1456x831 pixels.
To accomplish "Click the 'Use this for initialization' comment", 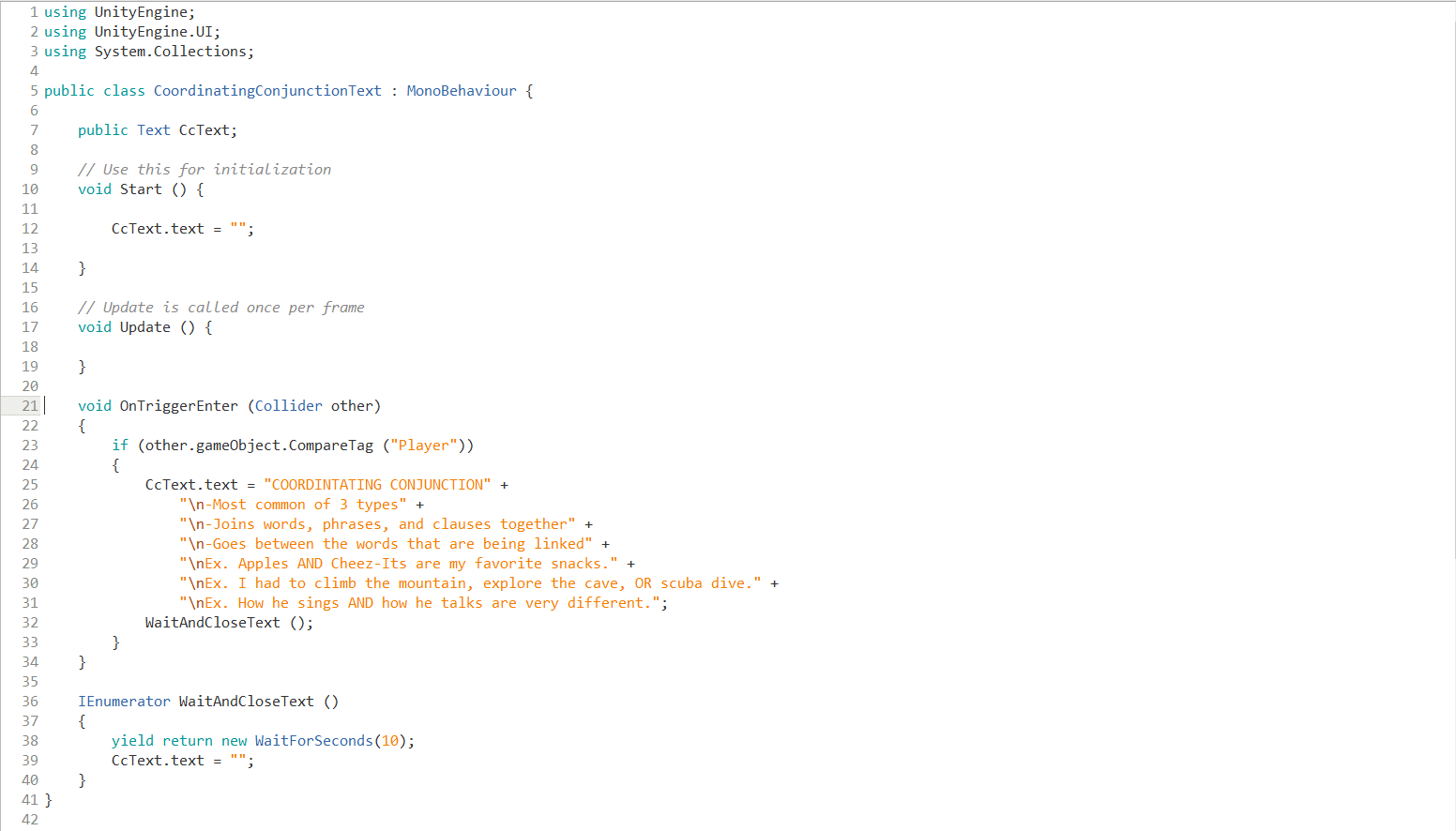I will point(205,170).
